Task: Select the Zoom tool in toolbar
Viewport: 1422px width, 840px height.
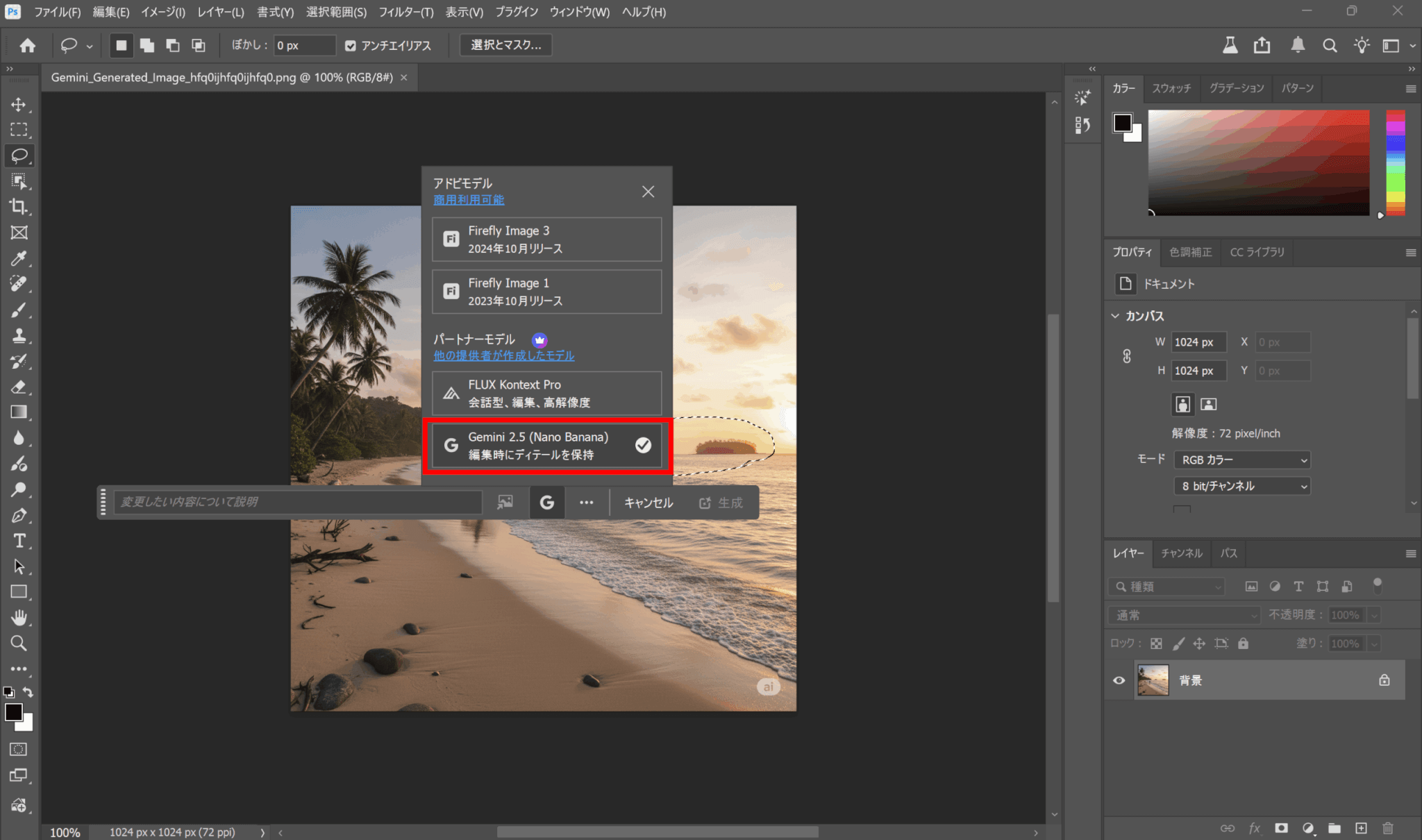Action: point(19,644)
